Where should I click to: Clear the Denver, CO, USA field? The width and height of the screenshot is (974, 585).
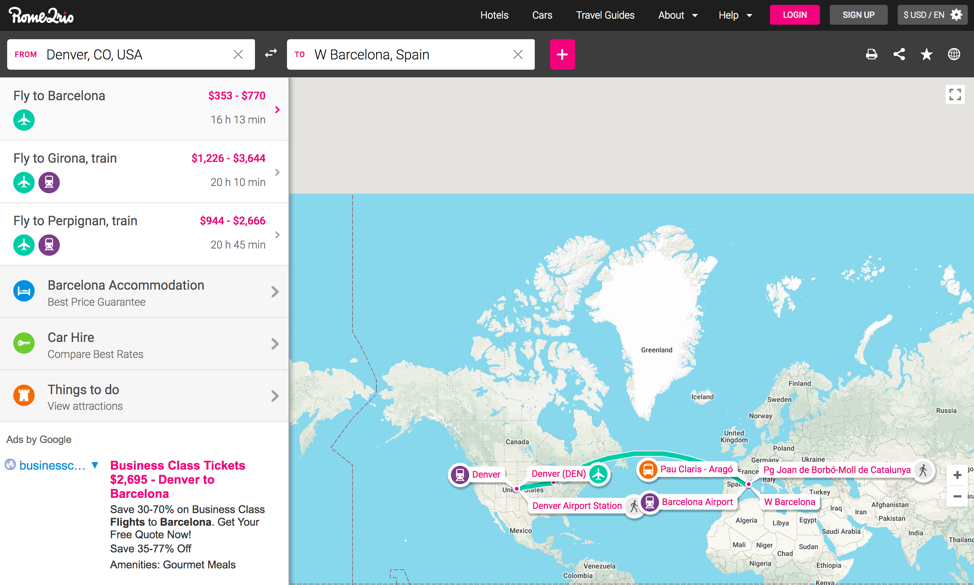pos(238,55)
